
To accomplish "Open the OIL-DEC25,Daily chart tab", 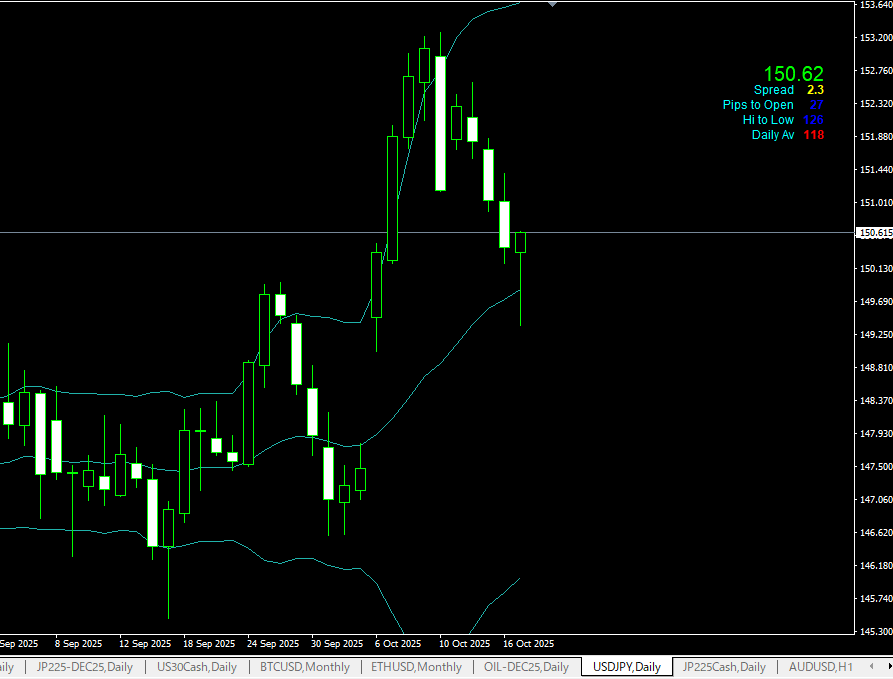I will click(x=526, y=667).
